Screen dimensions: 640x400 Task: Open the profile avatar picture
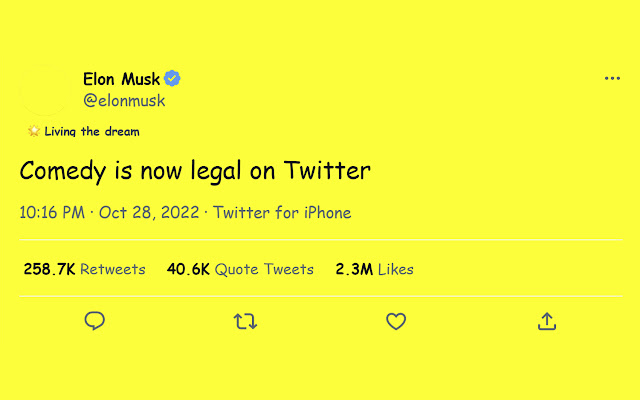coord(46,90)
